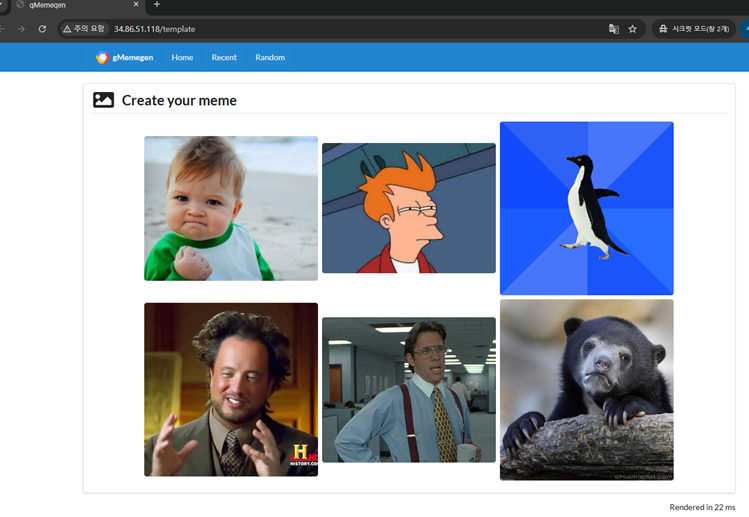Screen dimensions: 749x517
Task: Open the Home navigation link
Action: (x=182, y=57)
